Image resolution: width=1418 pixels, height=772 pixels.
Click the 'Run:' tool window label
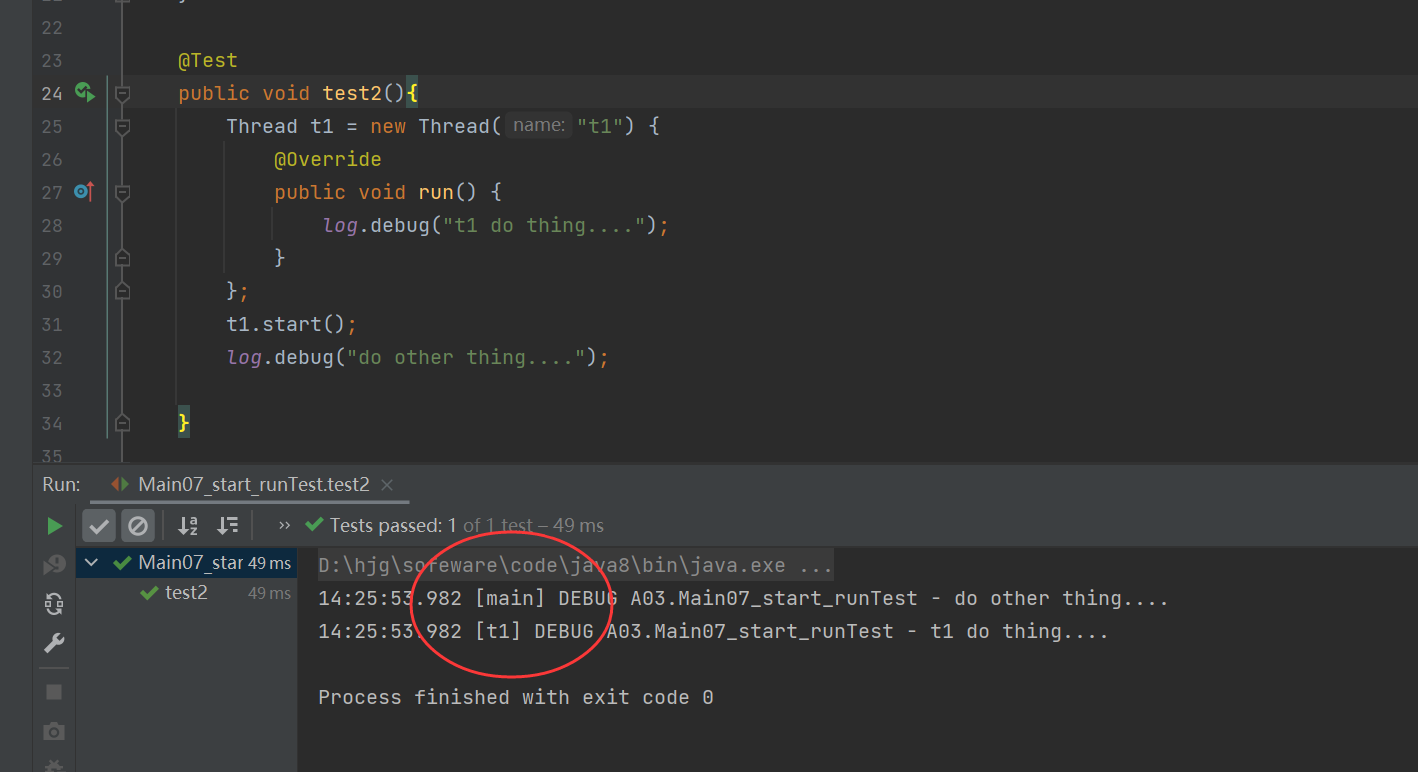pyautogui.click(x=62, y=485)
